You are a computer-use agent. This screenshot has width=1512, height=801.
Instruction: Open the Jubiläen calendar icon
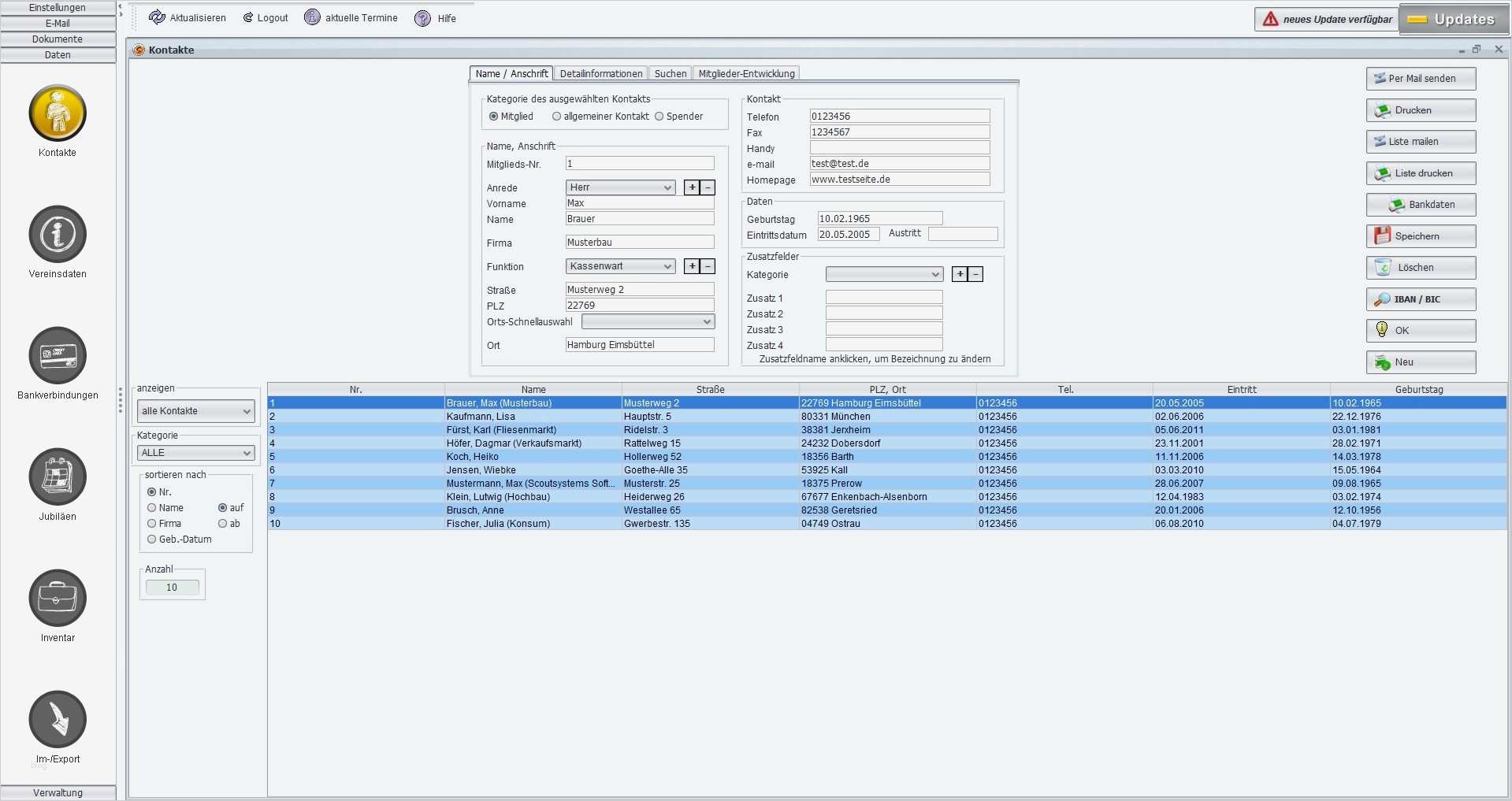pyautogui.click(x=58, y=477)
